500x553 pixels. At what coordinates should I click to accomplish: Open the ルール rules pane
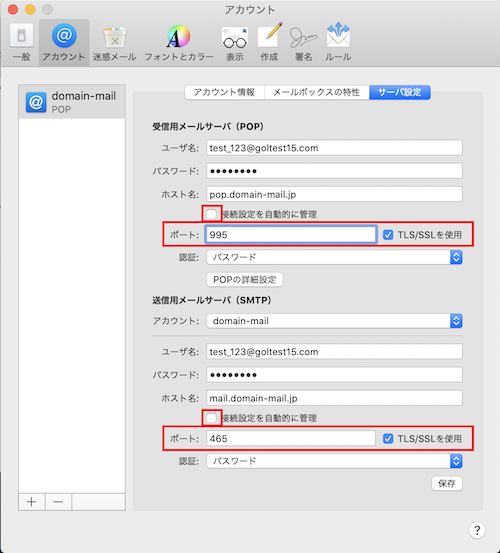338,42
